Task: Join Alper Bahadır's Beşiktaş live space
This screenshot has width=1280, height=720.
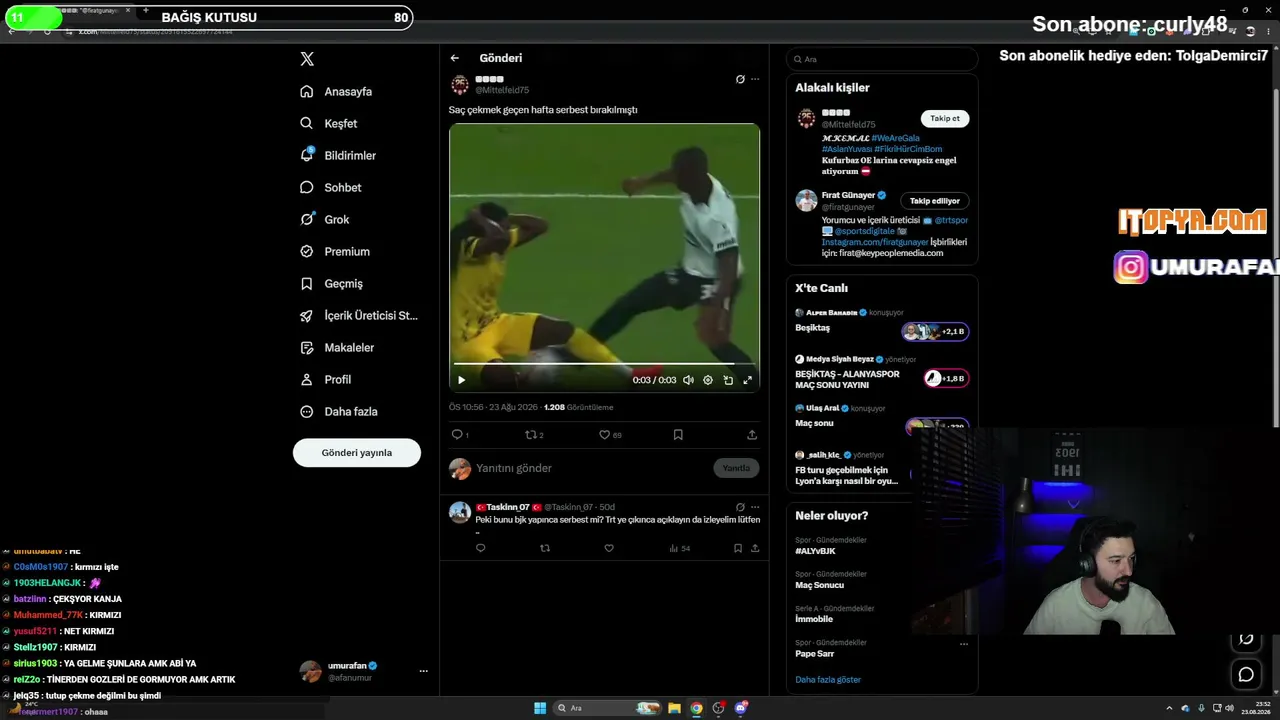Action: [935, 331]
